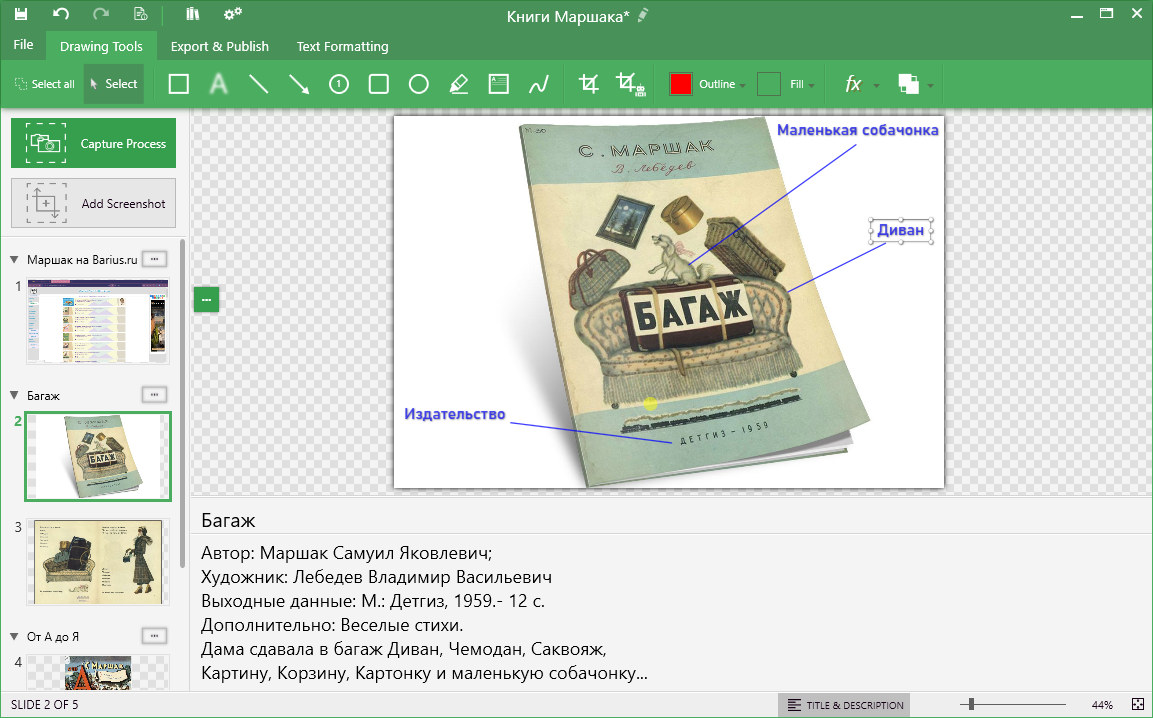Click the red Outline color swatch

tap(681, 84)
